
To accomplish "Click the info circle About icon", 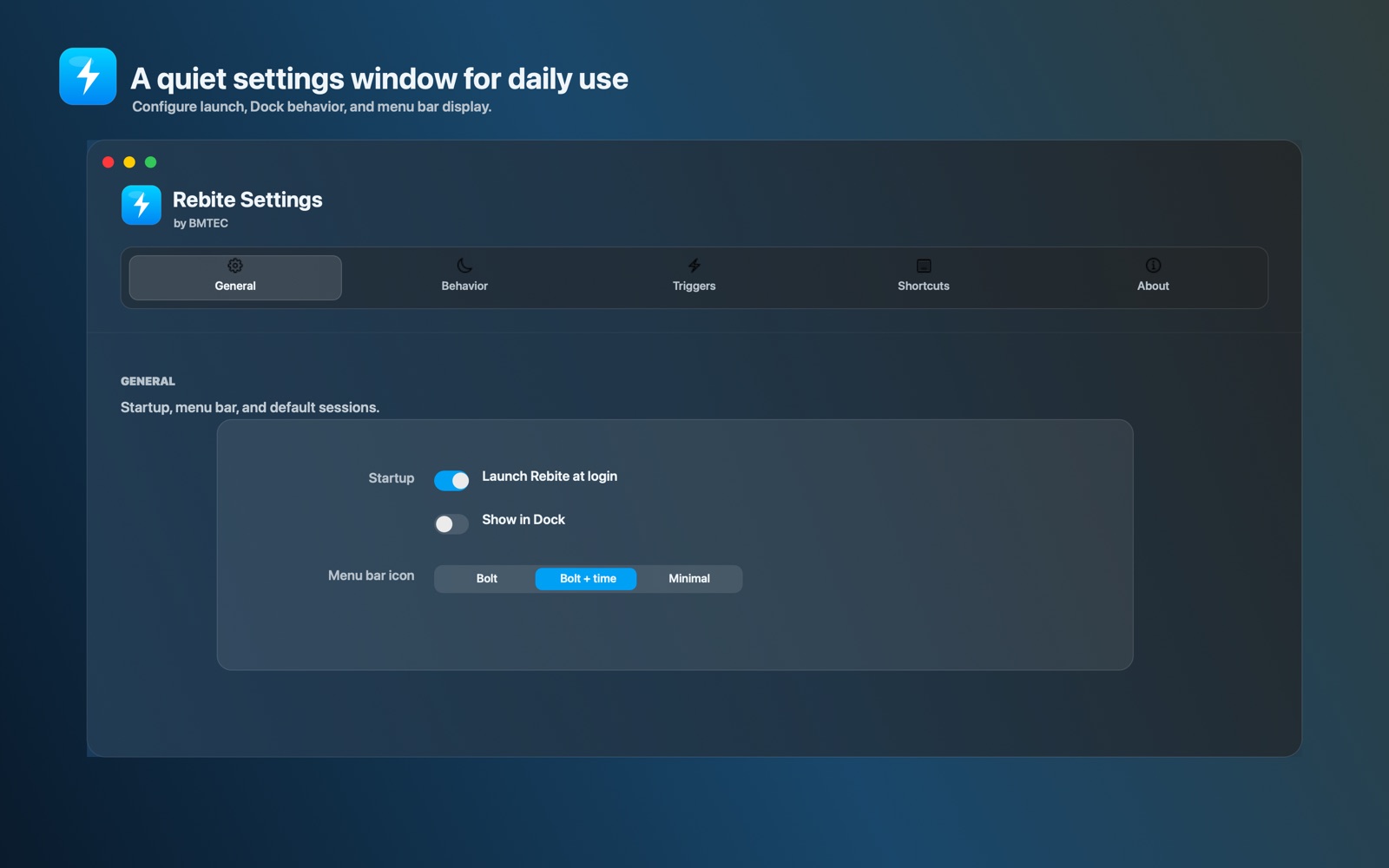I will pos(1153,266).
